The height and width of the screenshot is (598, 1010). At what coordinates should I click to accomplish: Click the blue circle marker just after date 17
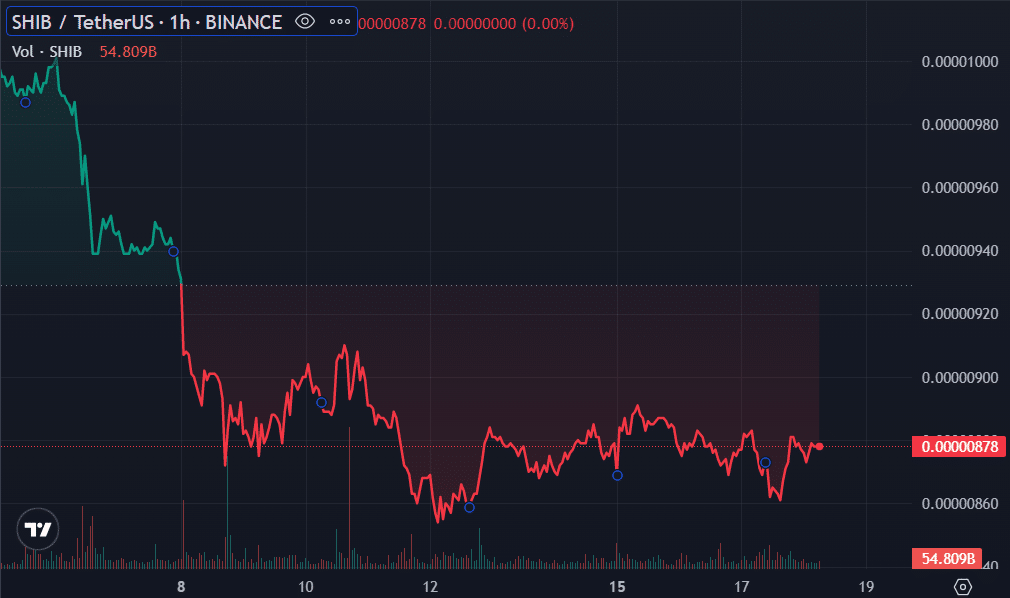click(765, 462)
